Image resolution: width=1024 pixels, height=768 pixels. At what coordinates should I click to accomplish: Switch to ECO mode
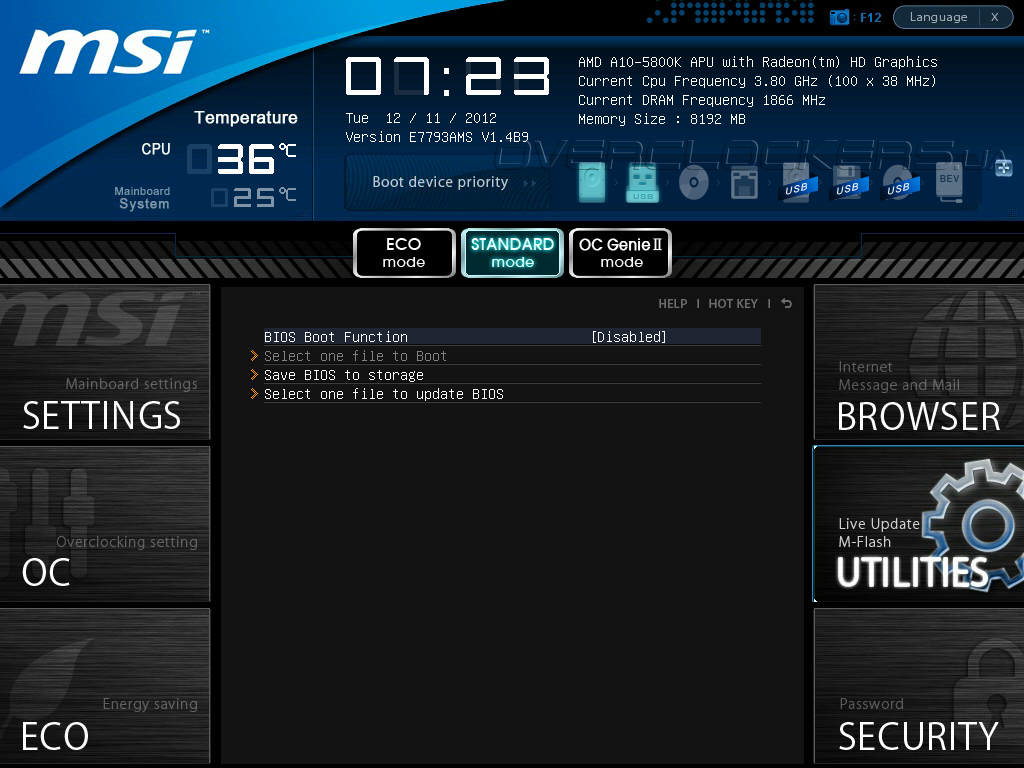(x=404, y=253)
